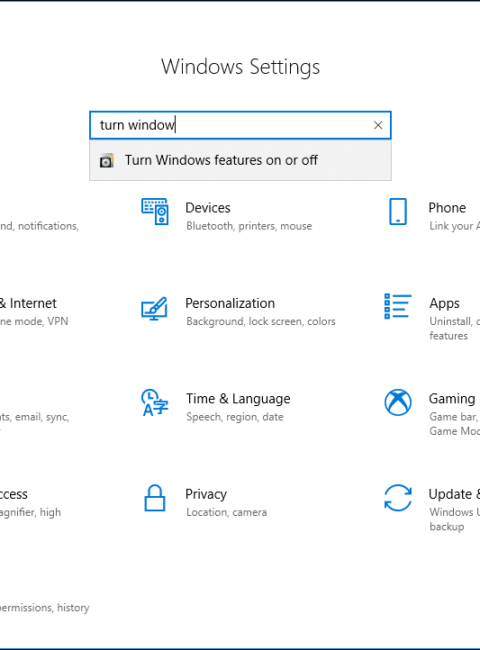Clear the search box with the X
The height and width of the screenshot is (650, 480).
pos(378,125)
